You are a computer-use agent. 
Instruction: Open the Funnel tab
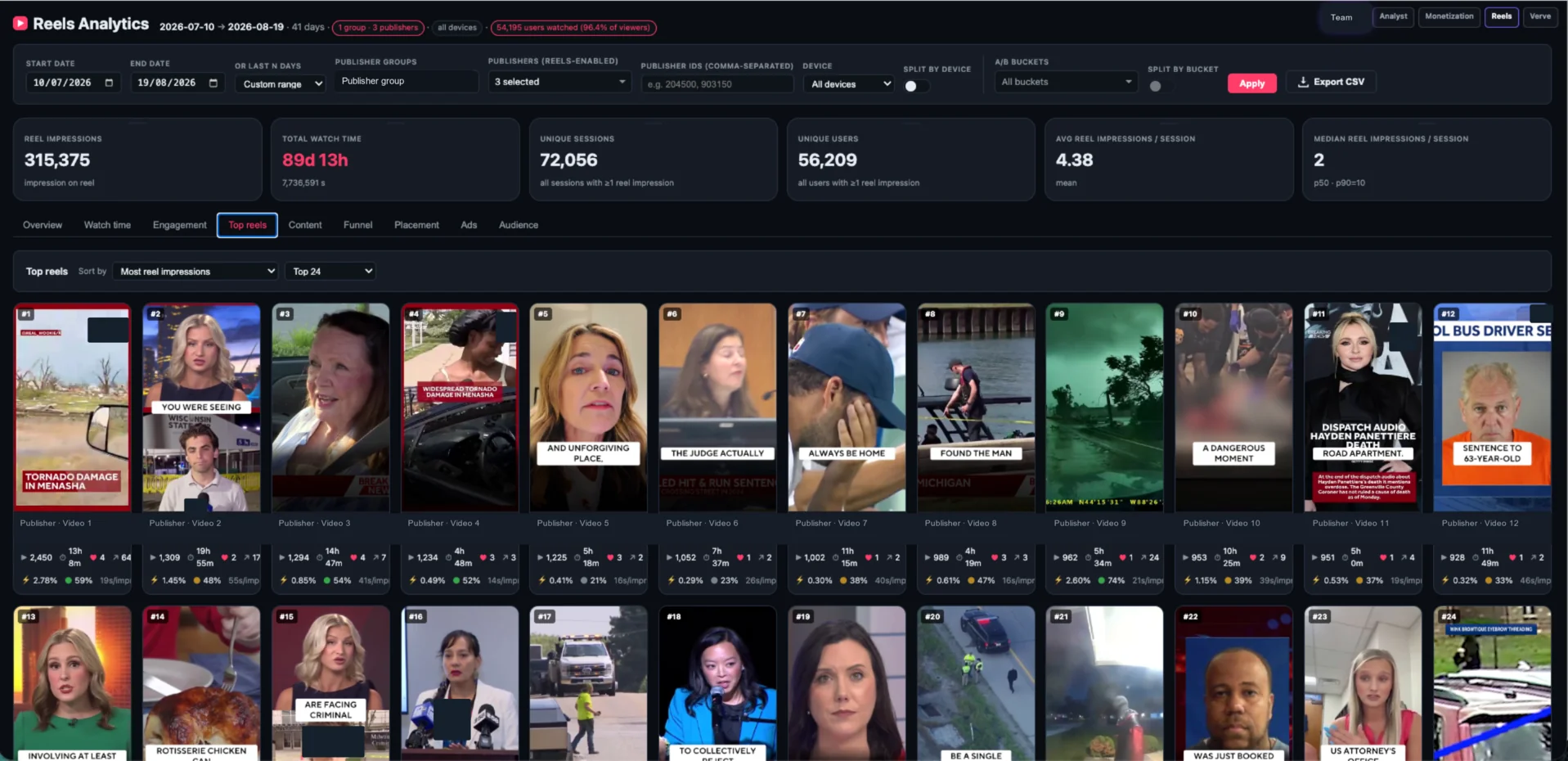coord(357,225)
